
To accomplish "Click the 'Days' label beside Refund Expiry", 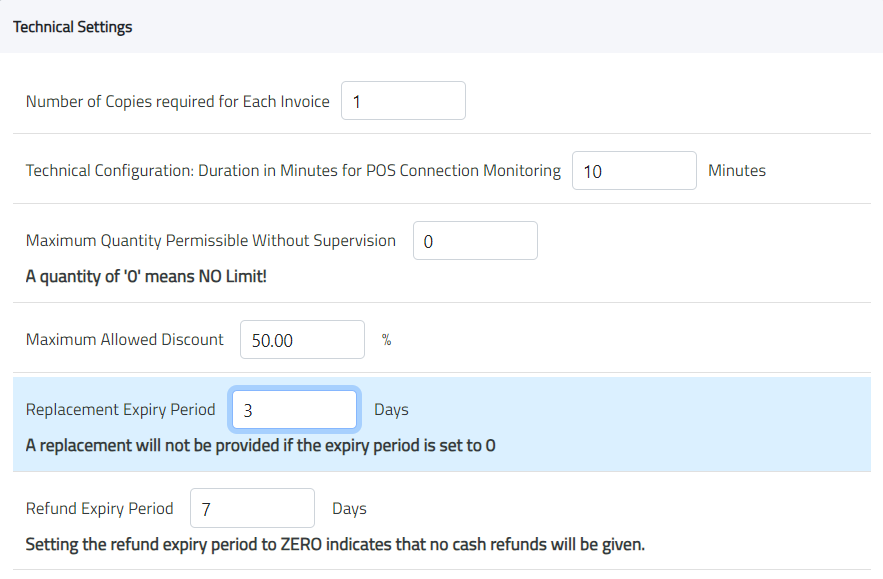I will click(x=349, y=508).
